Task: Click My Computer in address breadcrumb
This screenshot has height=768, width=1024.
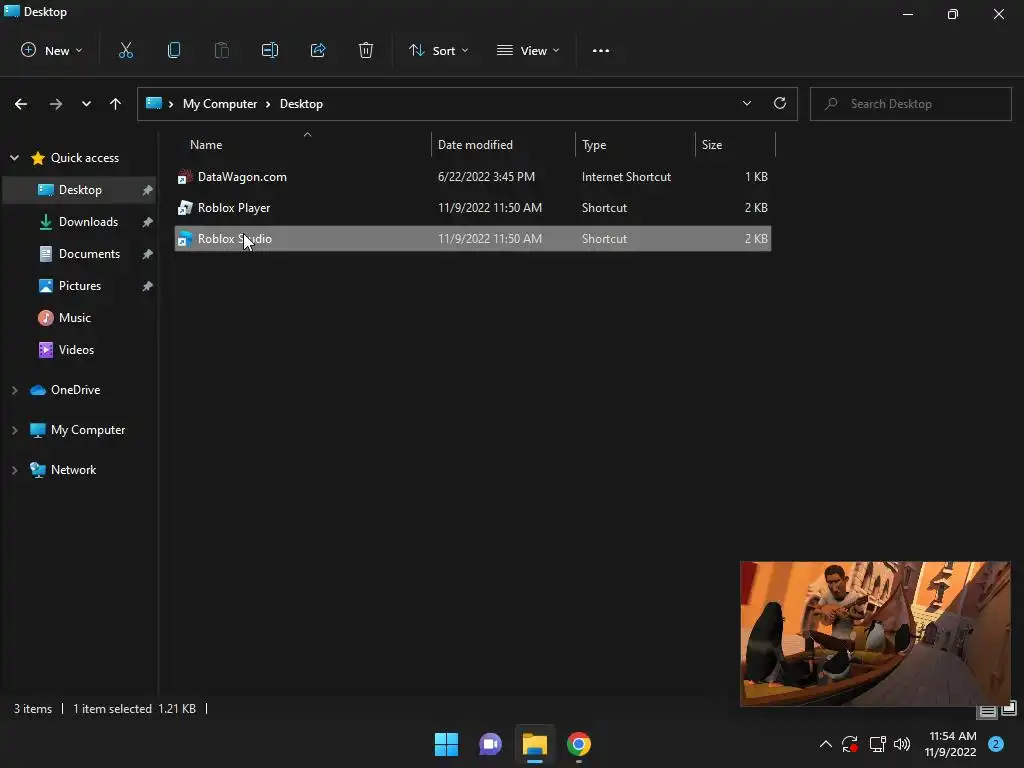Action: click(x=219, y=104)
